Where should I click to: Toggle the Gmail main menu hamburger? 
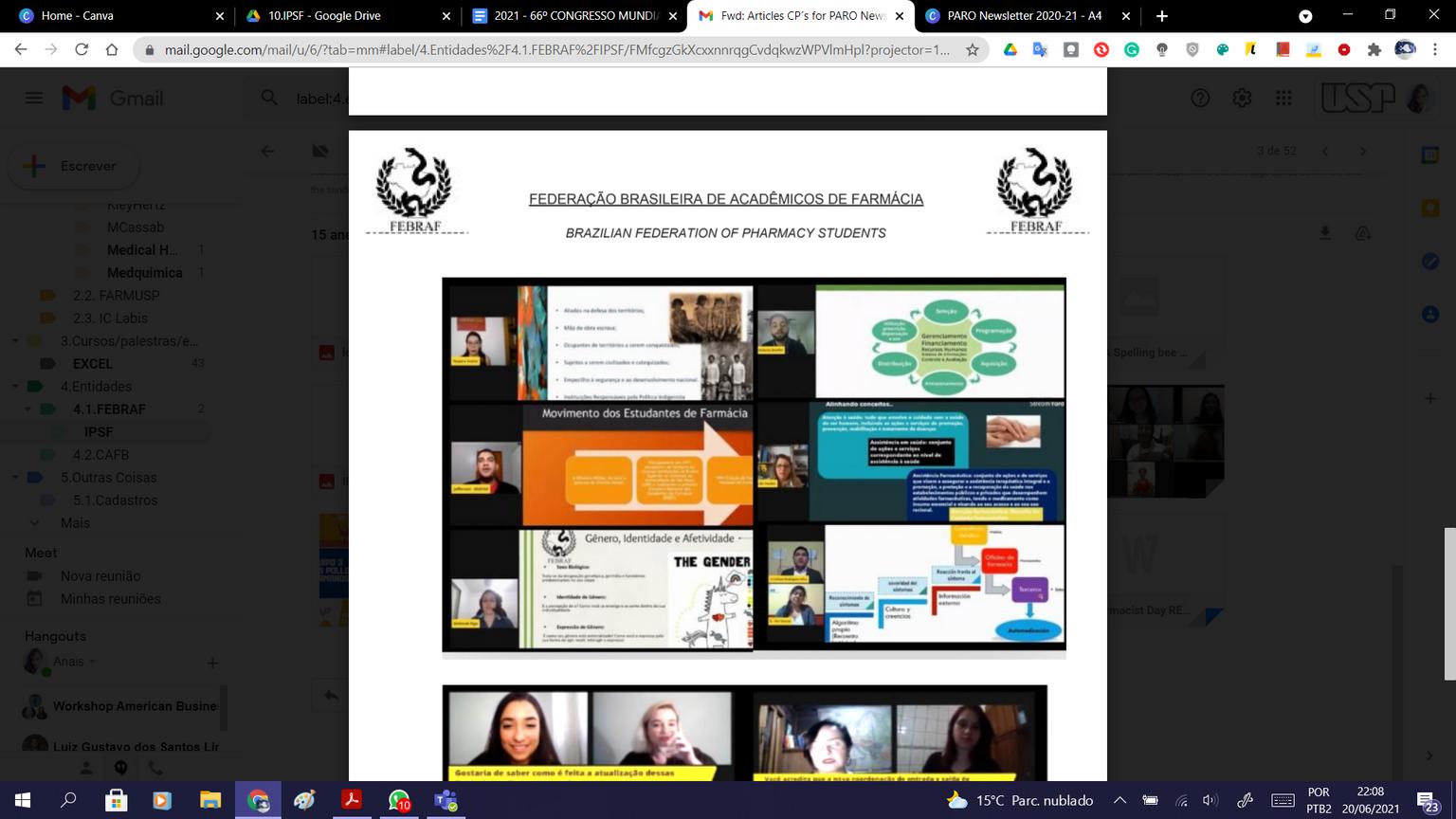[34, 98]
